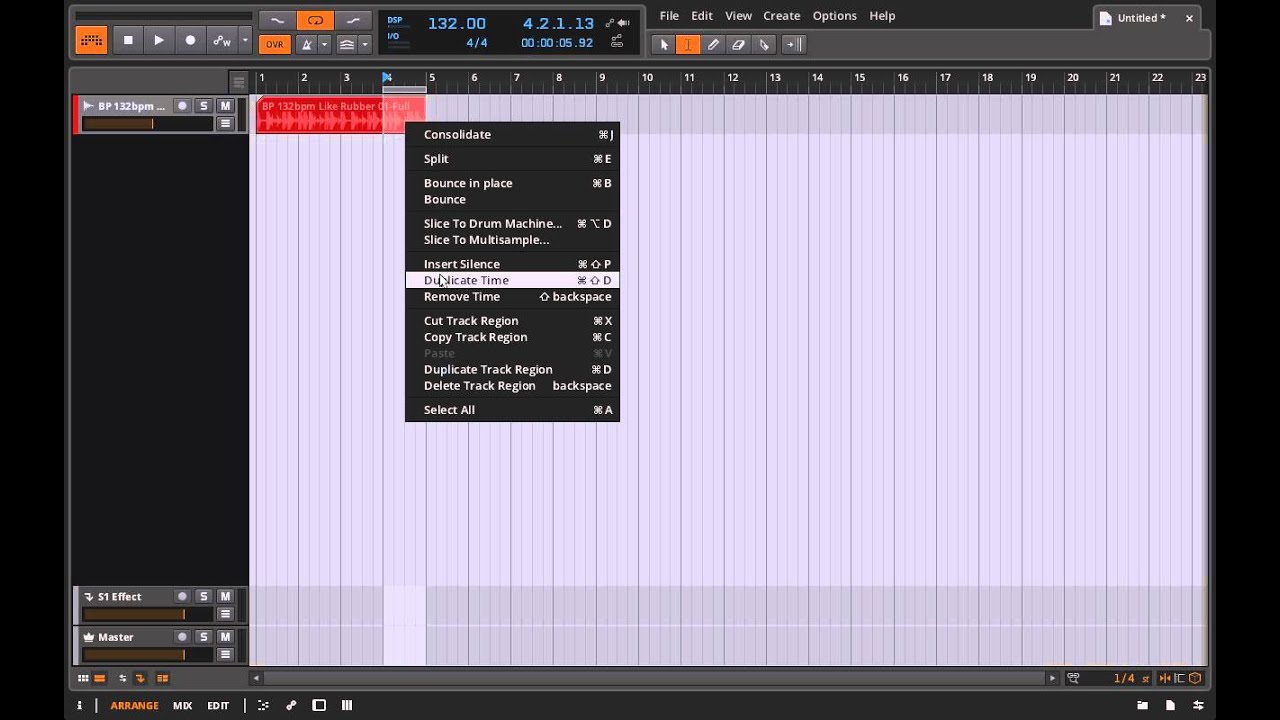The image size is (1280, 720).
Task: Click the loop start marker in timeline
Action: pyautogui.click(x=387, y=77)
